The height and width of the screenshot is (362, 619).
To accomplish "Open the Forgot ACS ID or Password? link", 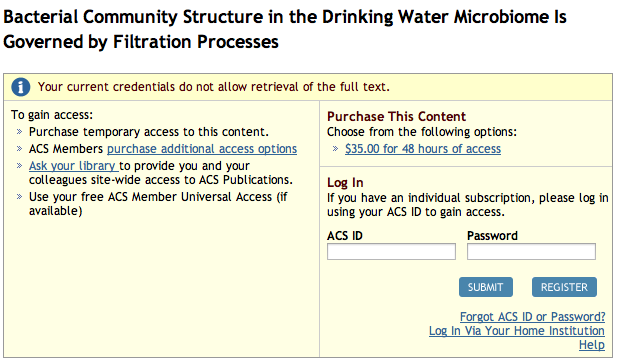I will point(532,317).
